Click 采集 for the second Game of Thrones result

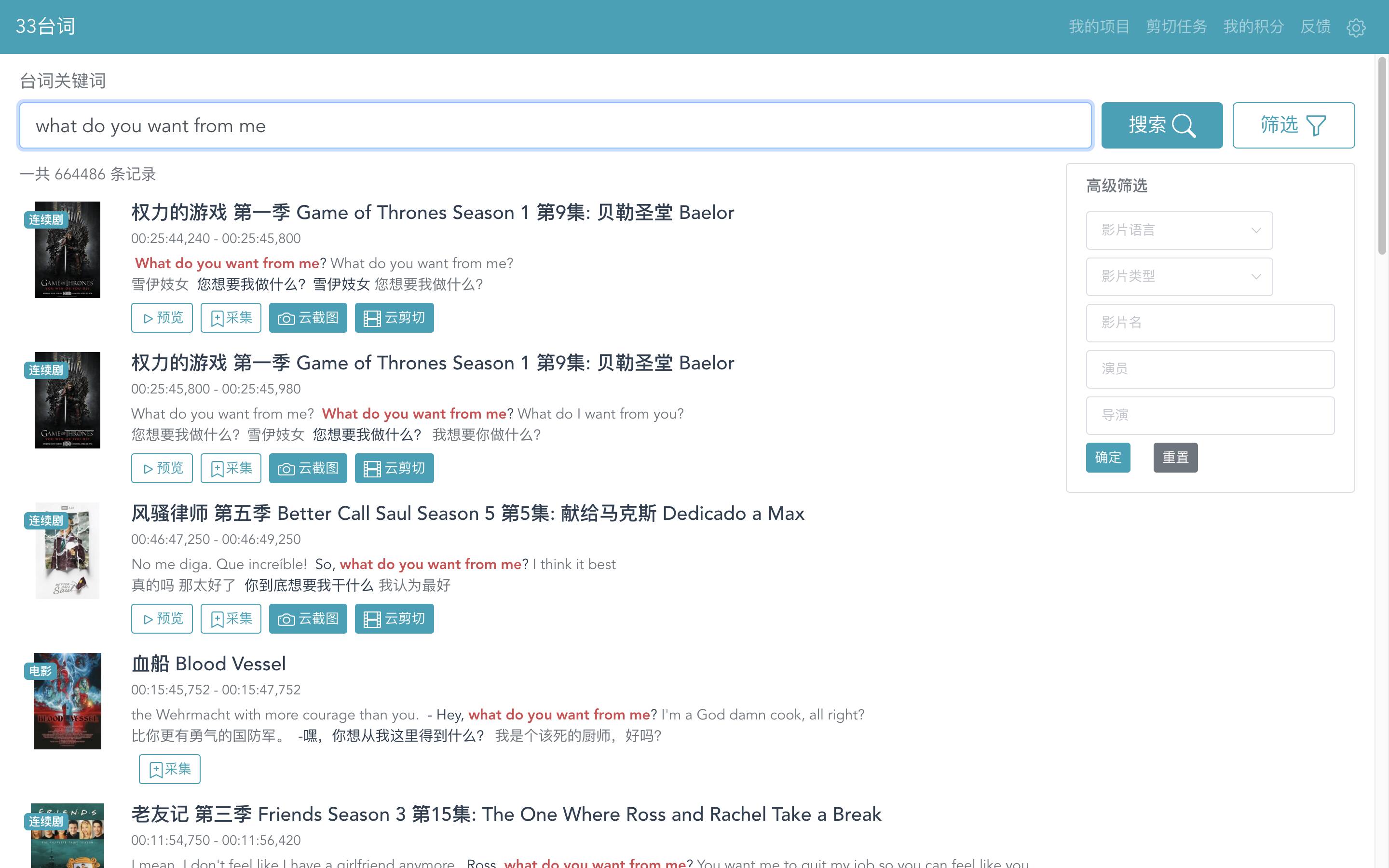(231, 468)
